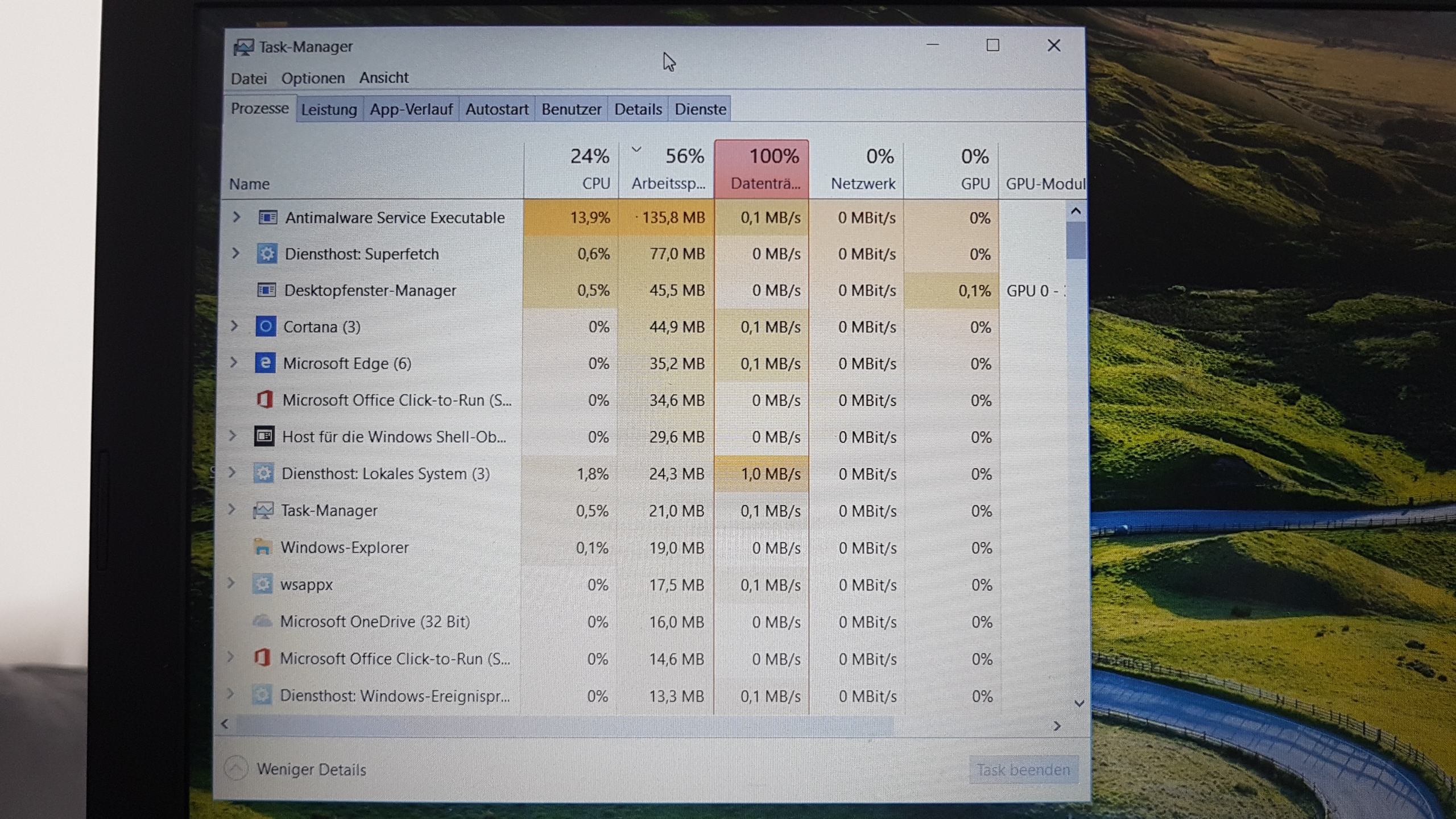Expand Diensthost: Lokales System (3) group
1456x819 pixels.
coord(232,473)
